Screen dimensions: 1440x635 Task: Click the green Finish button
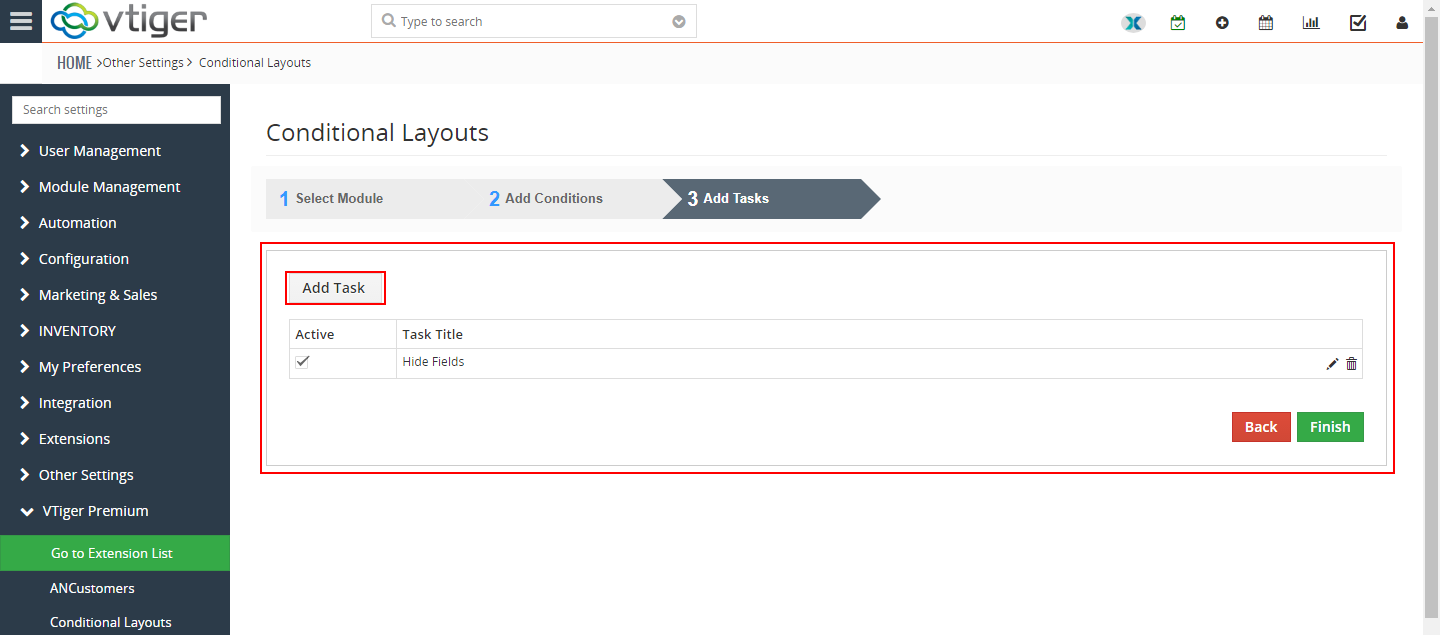click(1330, 427)
